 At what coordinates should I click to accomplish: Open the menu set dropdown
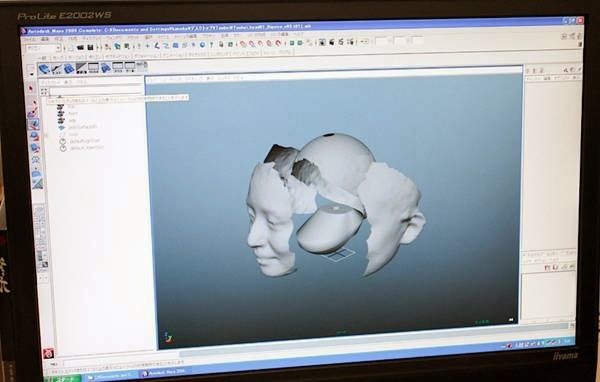coord(43,48)
